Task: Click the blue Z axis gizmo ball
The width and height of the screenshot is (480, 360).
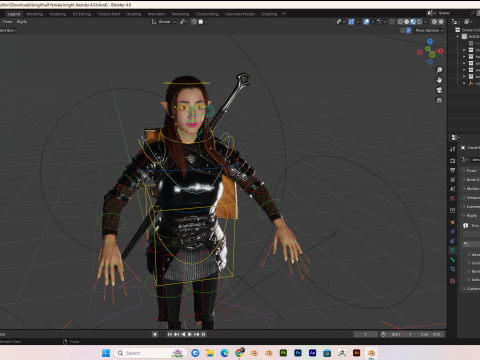Action: point(430,42)
